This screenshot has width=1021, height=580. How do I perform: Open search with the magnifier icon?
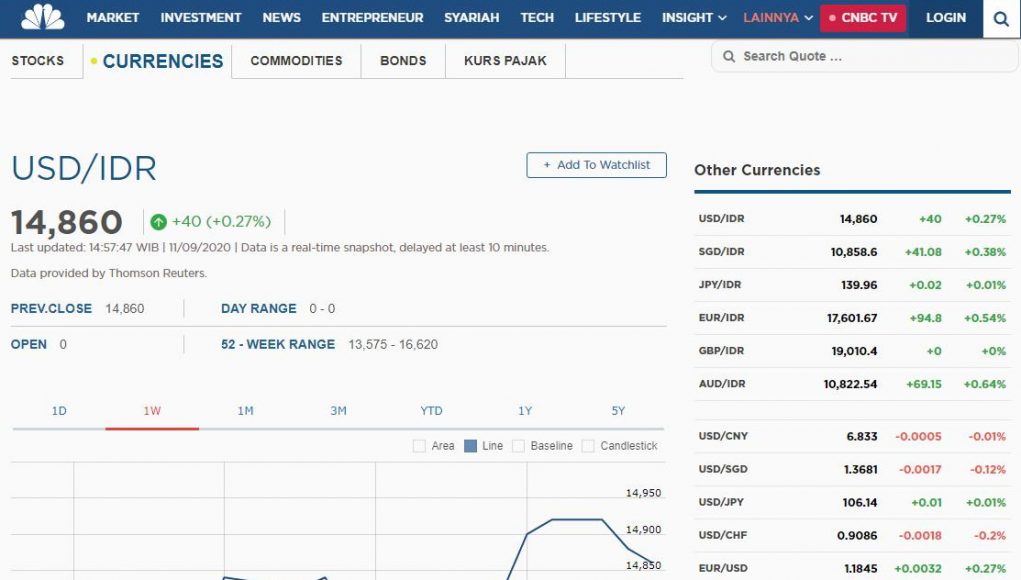pos(1000,18)
